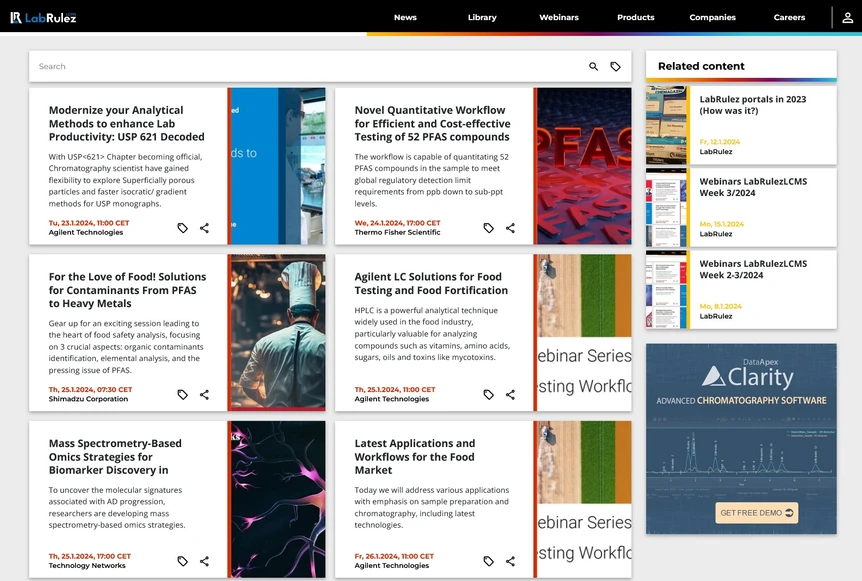
Task: Click date Th, 25.1.2024, 17:00 CET
Action: point(90,556)
